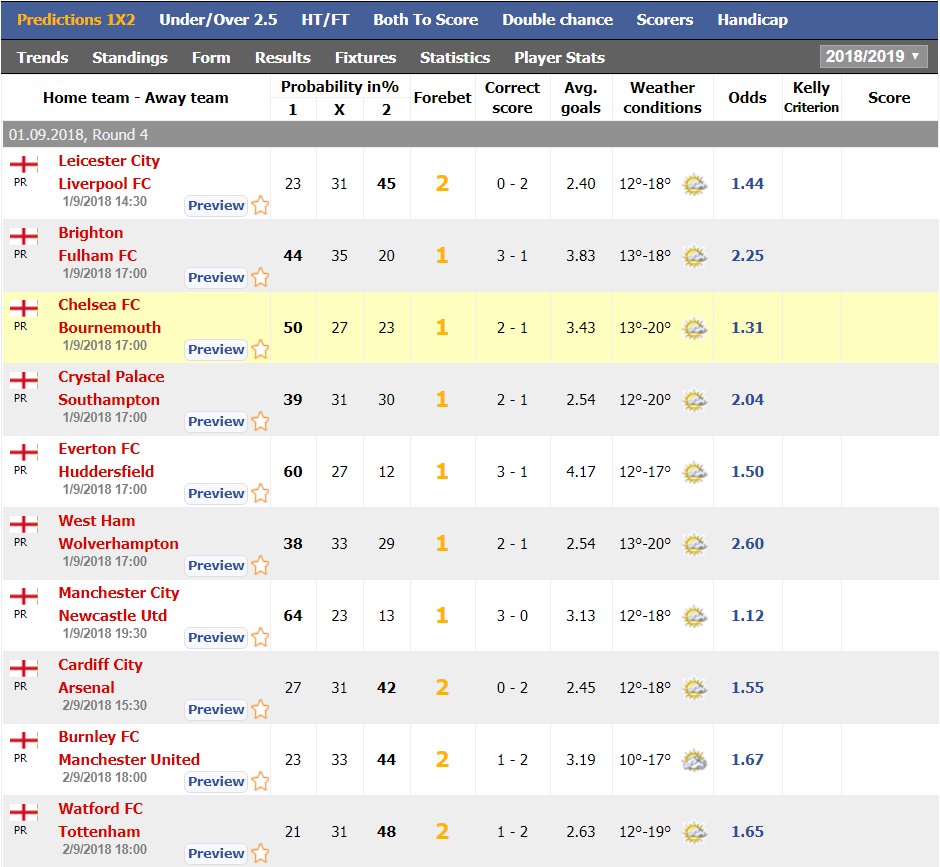The width and height of the screenshot is (940, 867).
Task: Favorite the Crystal Palace vs Southampton star
Action: pos(260,422)
